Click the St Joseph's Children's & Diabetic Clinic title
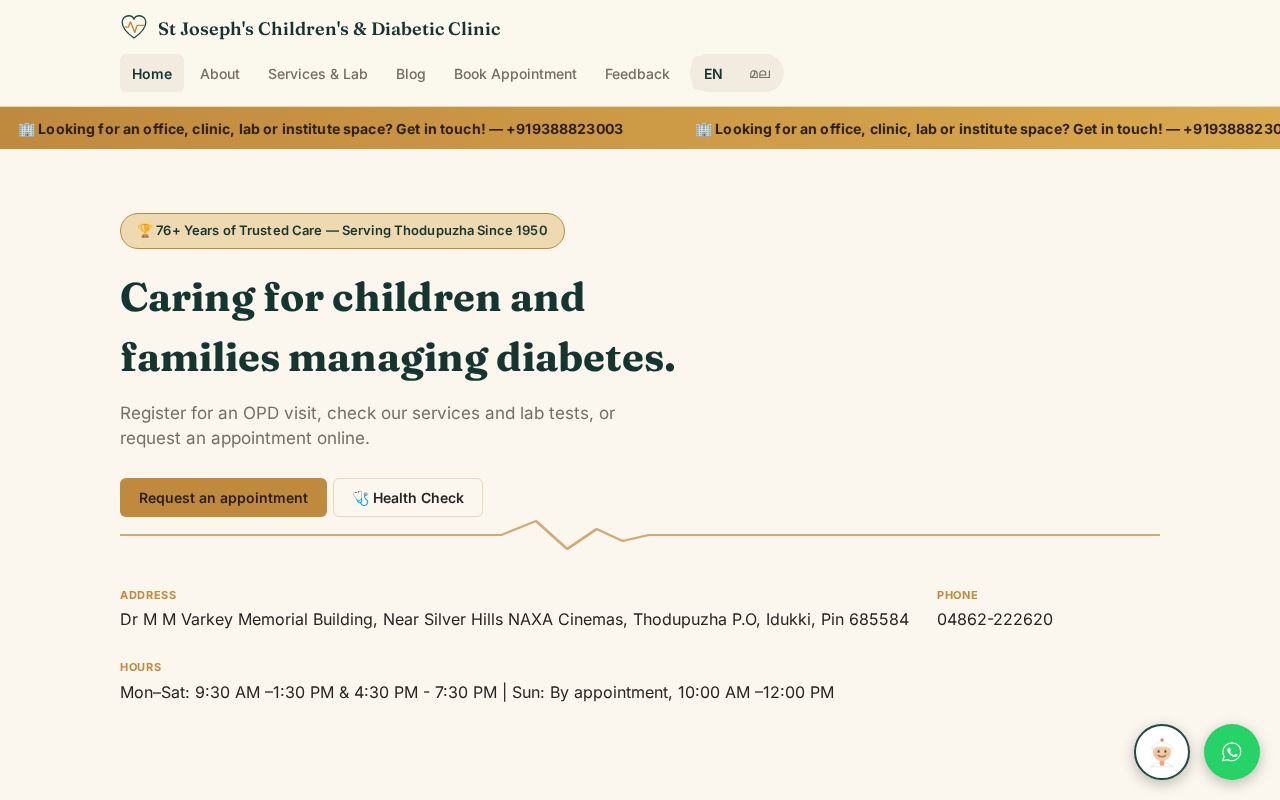The height and width of the screenshot is (800, 1280). tap(329, 29)
